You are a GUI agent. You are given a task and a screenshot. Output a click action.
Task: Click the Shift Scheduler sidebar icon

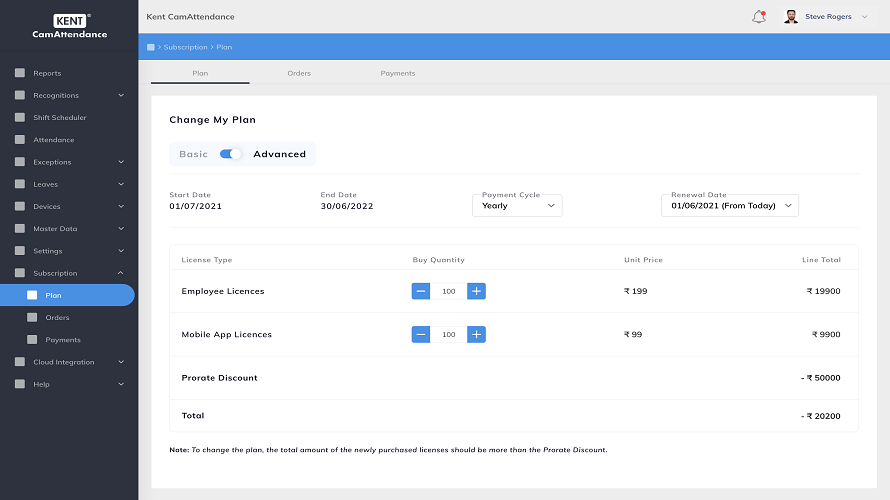[x=20, y=118]
